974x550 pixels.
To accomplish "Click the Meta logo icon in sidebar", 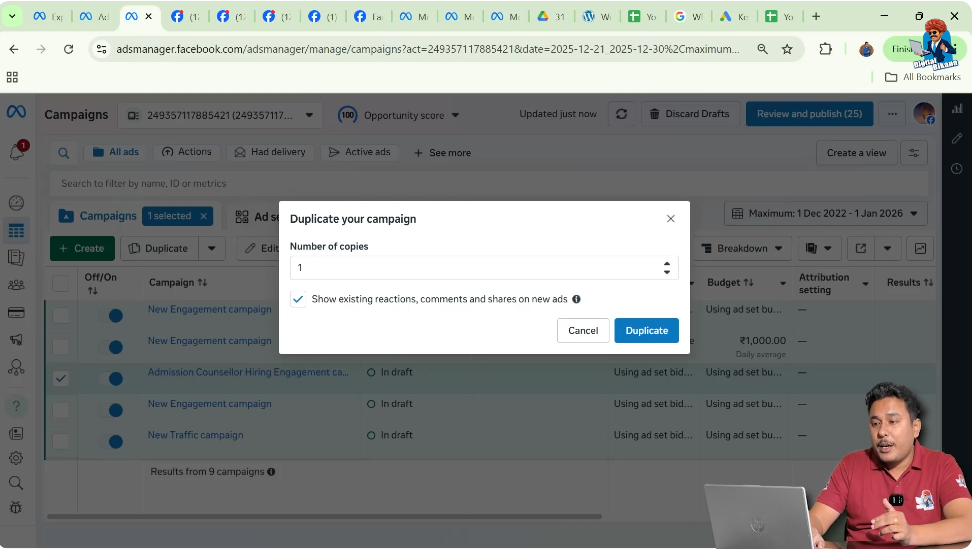I will click(x=16, y=112).
